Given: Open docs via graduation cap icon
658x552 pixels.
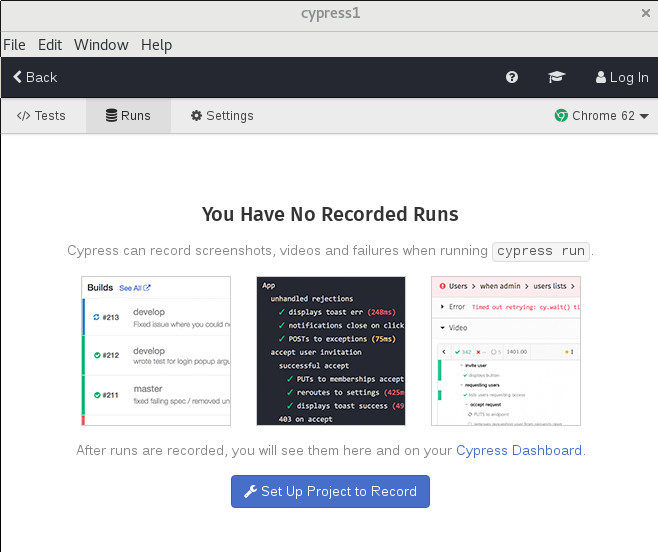Looking at the screenshot, I should (x=555, y=77).
